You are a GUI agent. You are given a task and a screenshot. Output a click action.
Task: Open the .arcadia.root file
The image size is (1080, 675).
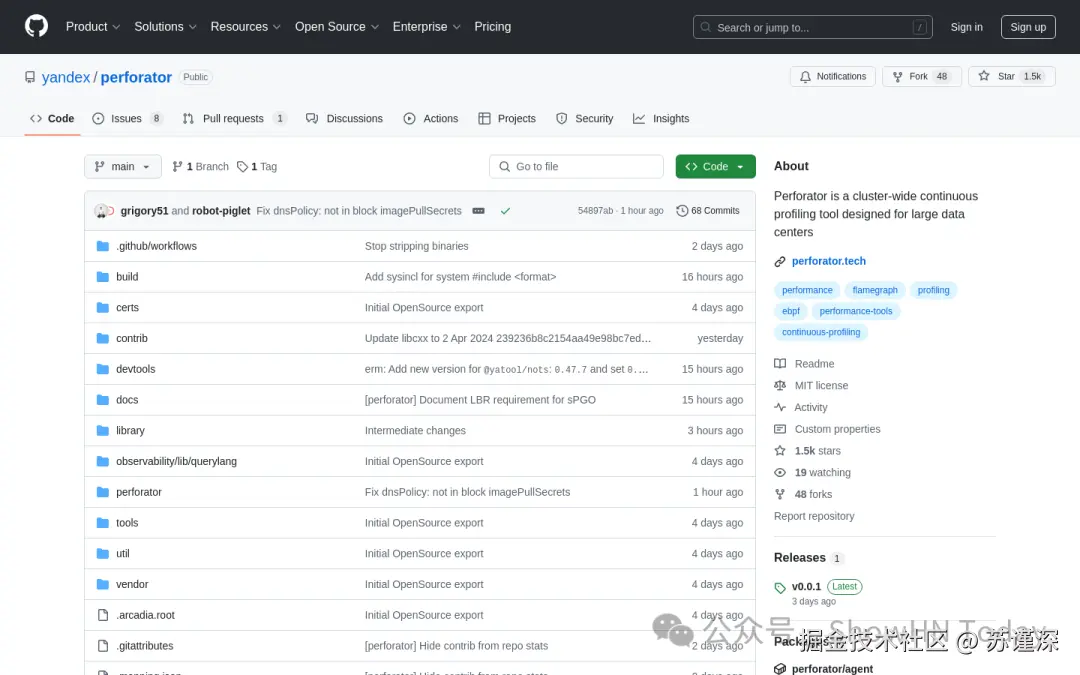coord(145,615)
